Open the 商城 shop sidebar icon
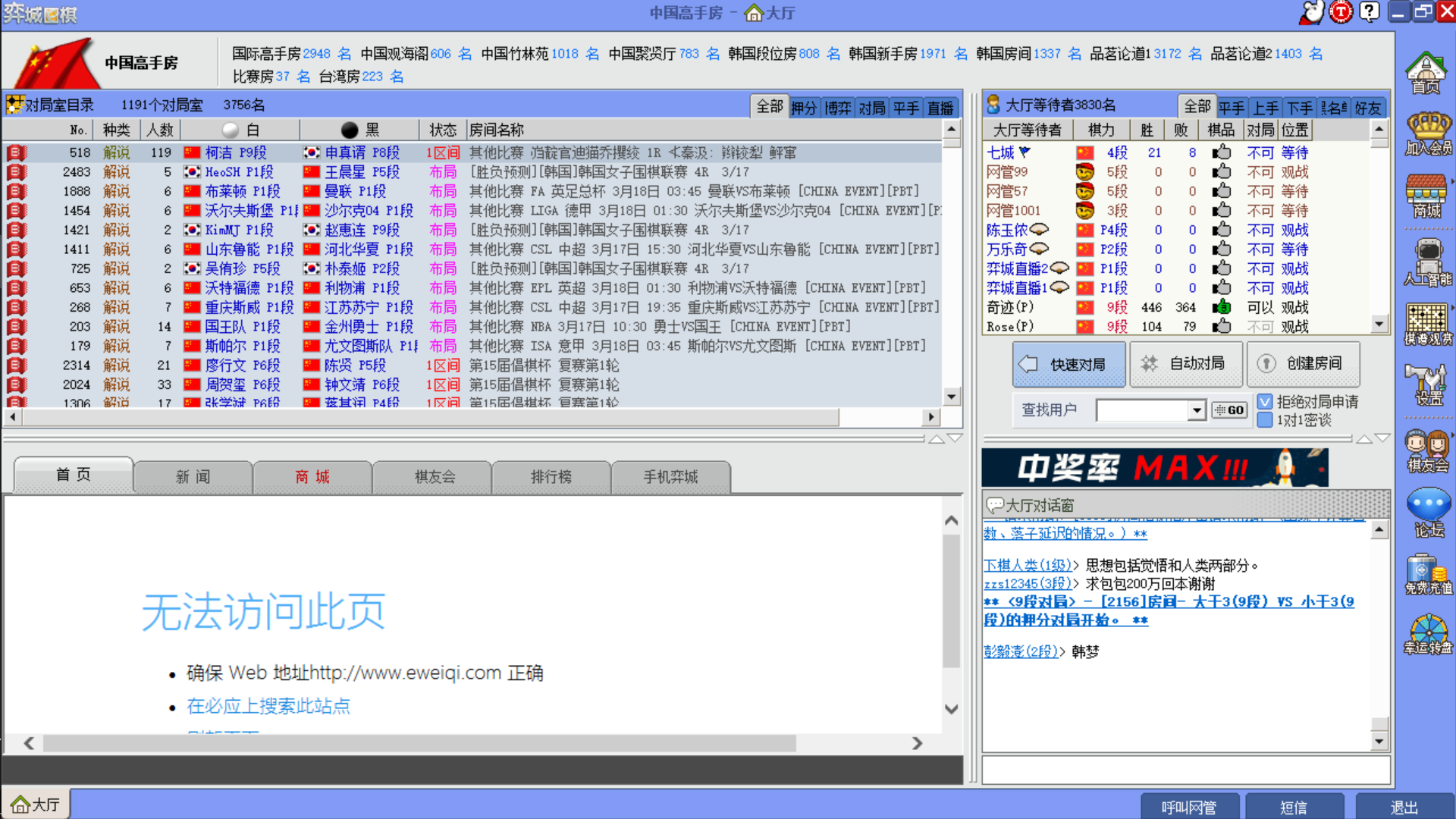The width and height of the screenshot is (1456, 819). pyautogui.click(x=1426, y=195)
